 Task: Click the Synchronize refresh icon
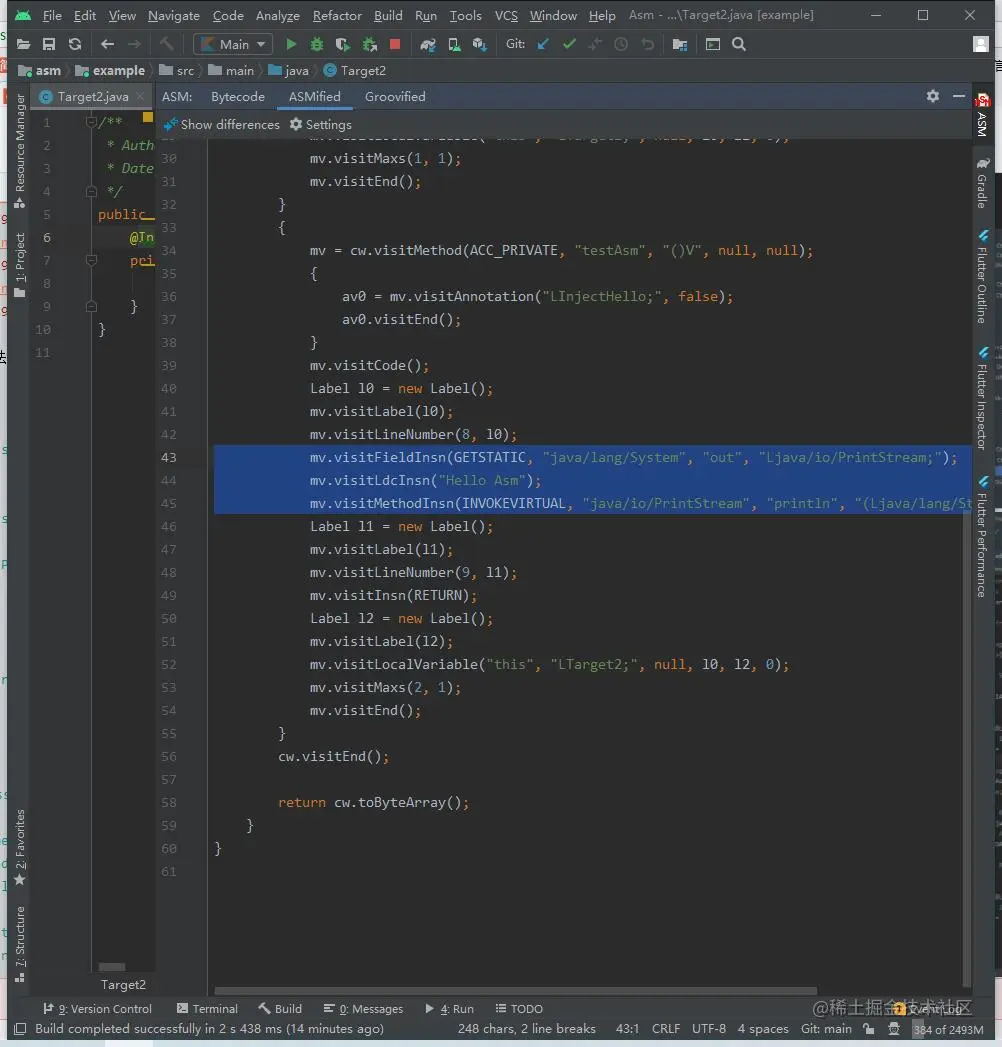[75, 45]
